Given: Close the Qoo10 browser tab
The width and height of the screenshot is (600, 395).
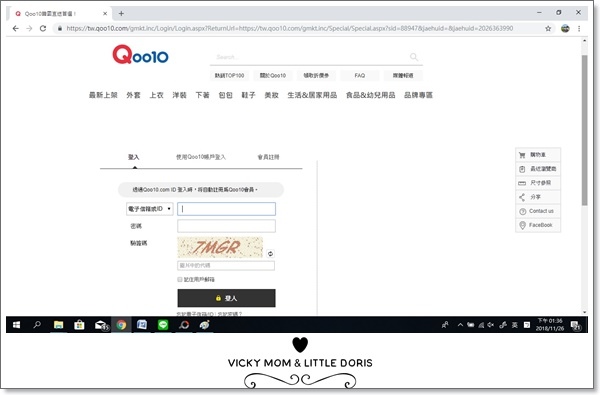Looking at the screenshot, I should coord(105,13).
